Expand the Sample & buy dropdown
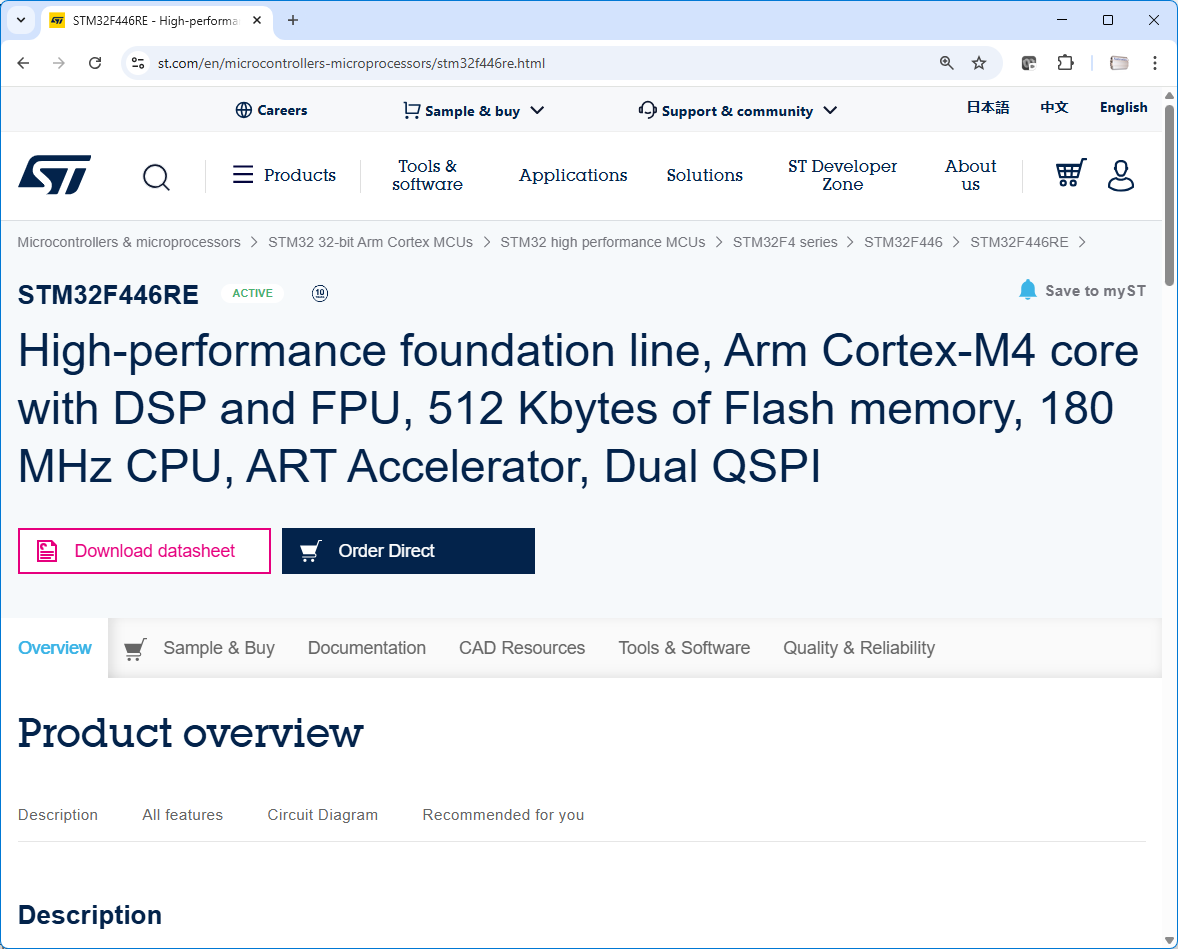The image size is (1178, 949). (538, 111)
